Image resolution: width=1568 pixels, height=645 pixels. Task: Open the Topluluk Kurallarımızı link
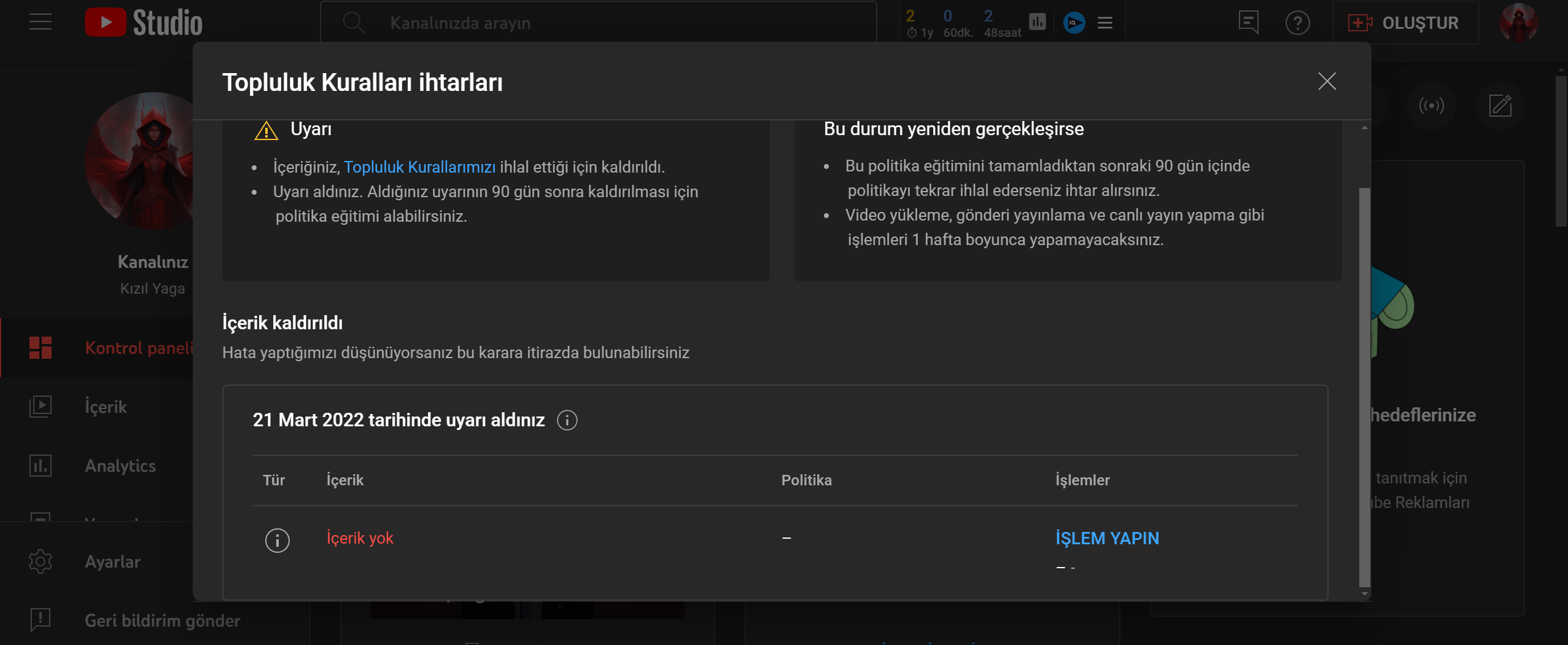click(x=419, y=167)
